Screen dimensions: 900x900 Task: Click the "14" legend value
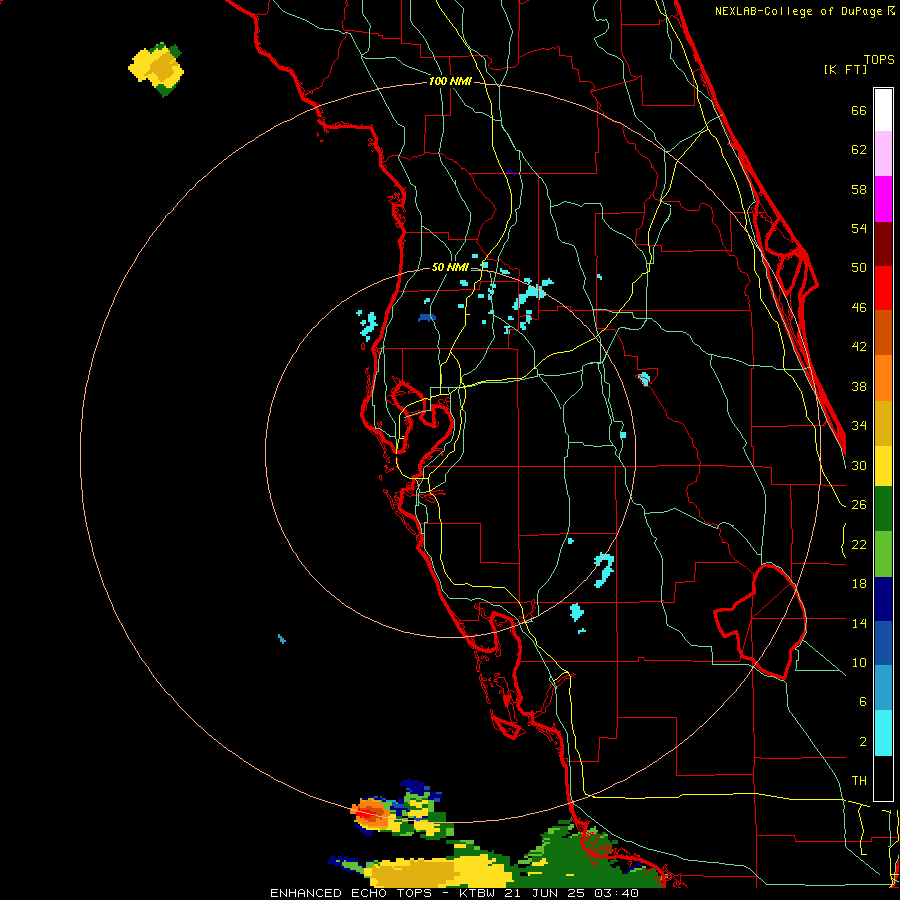coord(859,623)
